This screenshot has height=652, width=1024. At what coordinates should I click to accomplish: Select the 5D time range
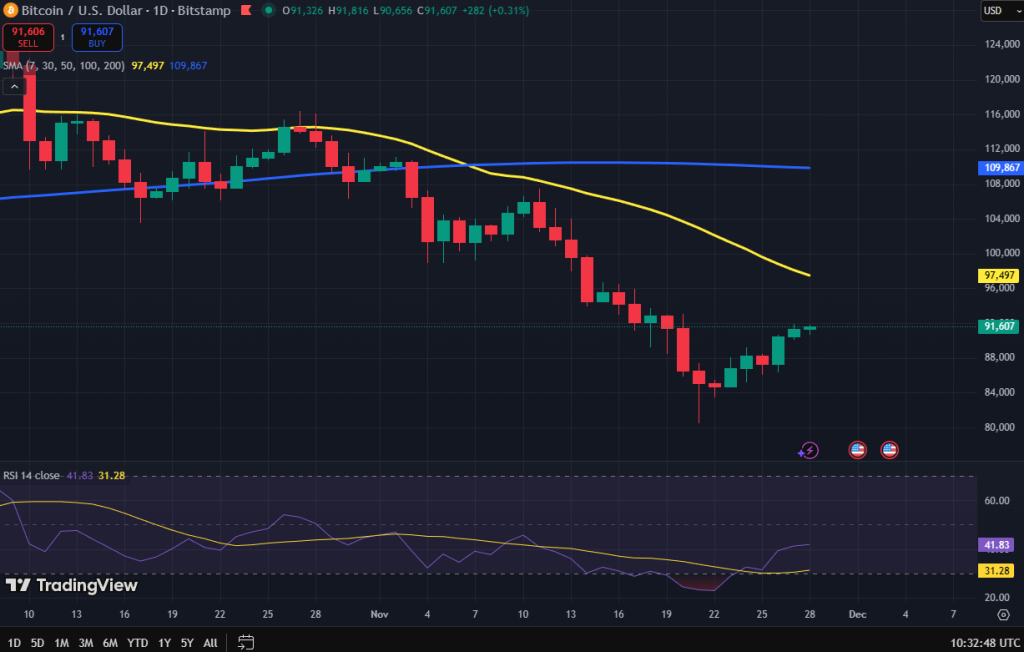(37, 643)
